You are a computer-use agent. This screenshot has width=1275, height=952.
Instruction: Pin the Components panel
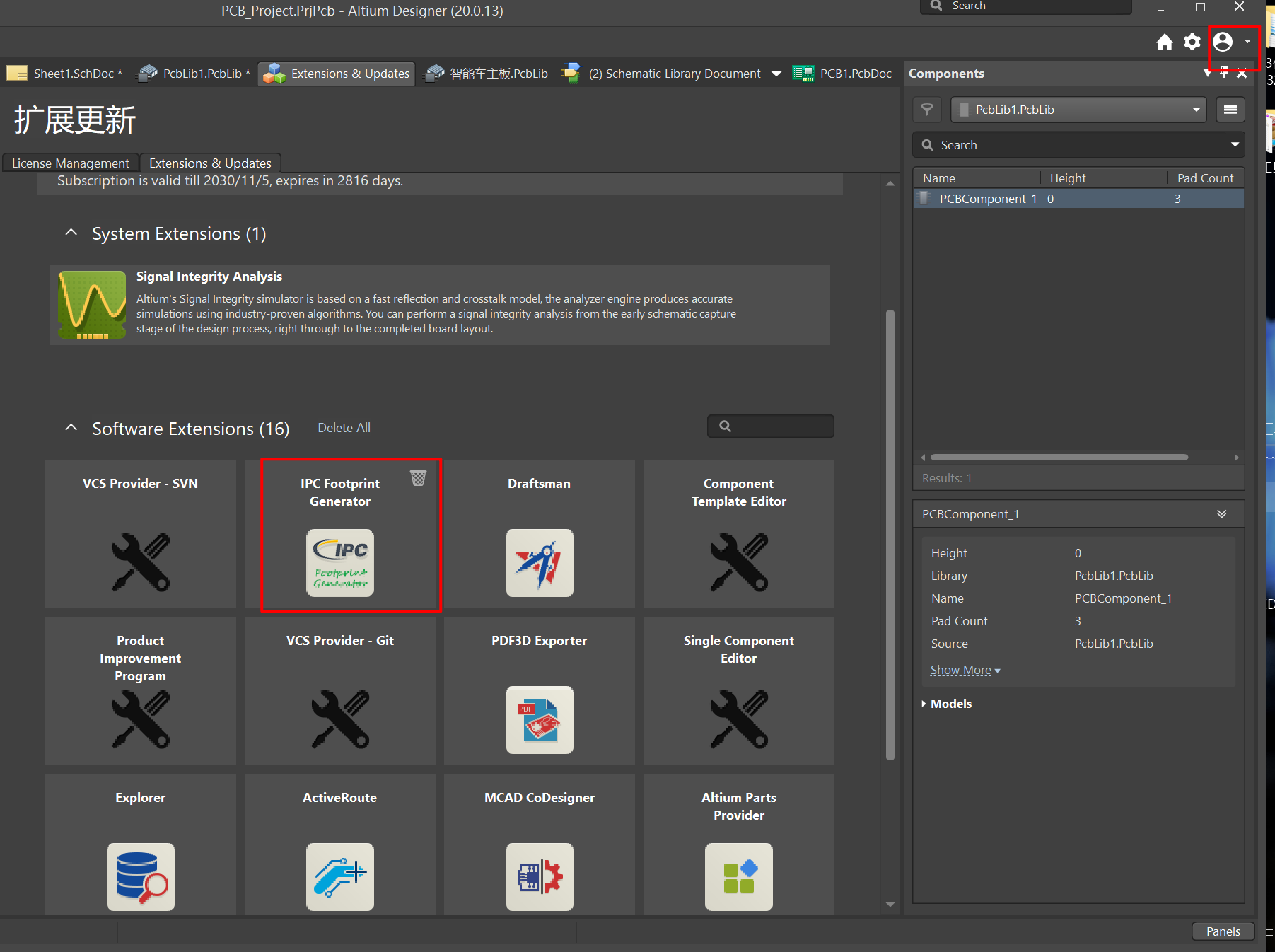pyautogui.click(x=1224, y=73)
